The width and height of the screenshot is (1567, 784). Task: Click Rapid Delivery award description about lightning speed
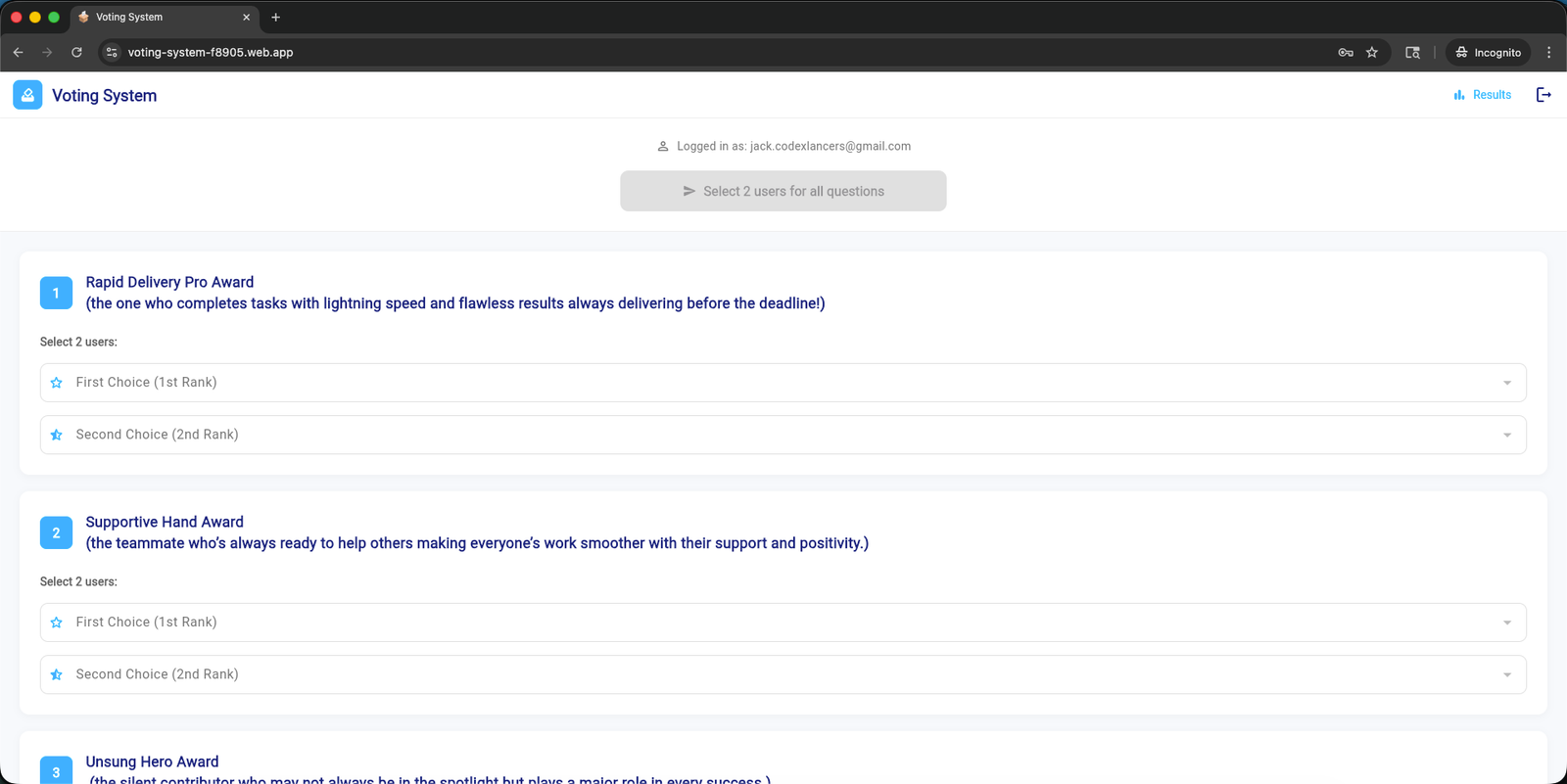tap(455, 303)
